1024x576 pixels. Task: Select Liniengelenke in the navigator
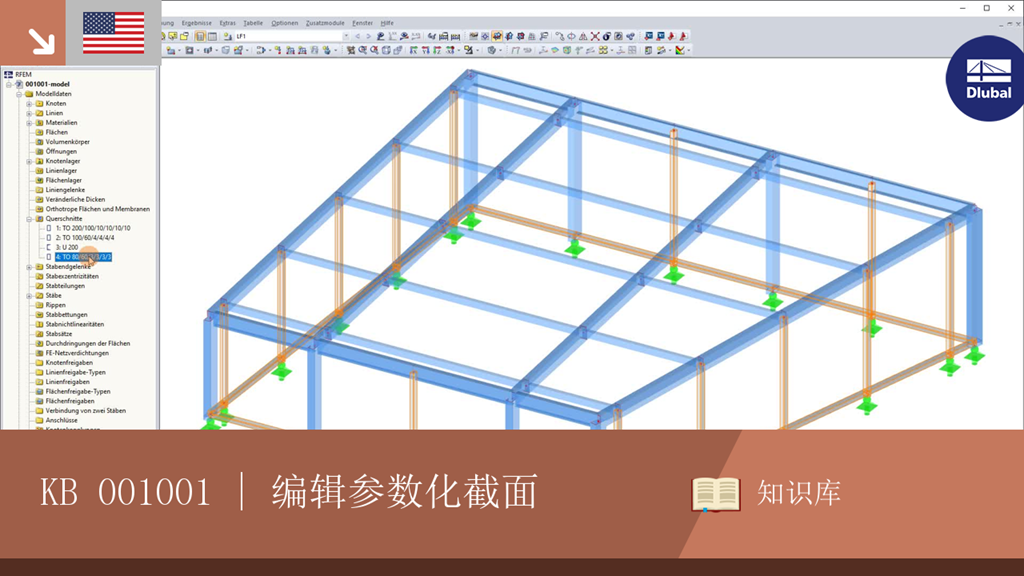[x=65, y=190]
